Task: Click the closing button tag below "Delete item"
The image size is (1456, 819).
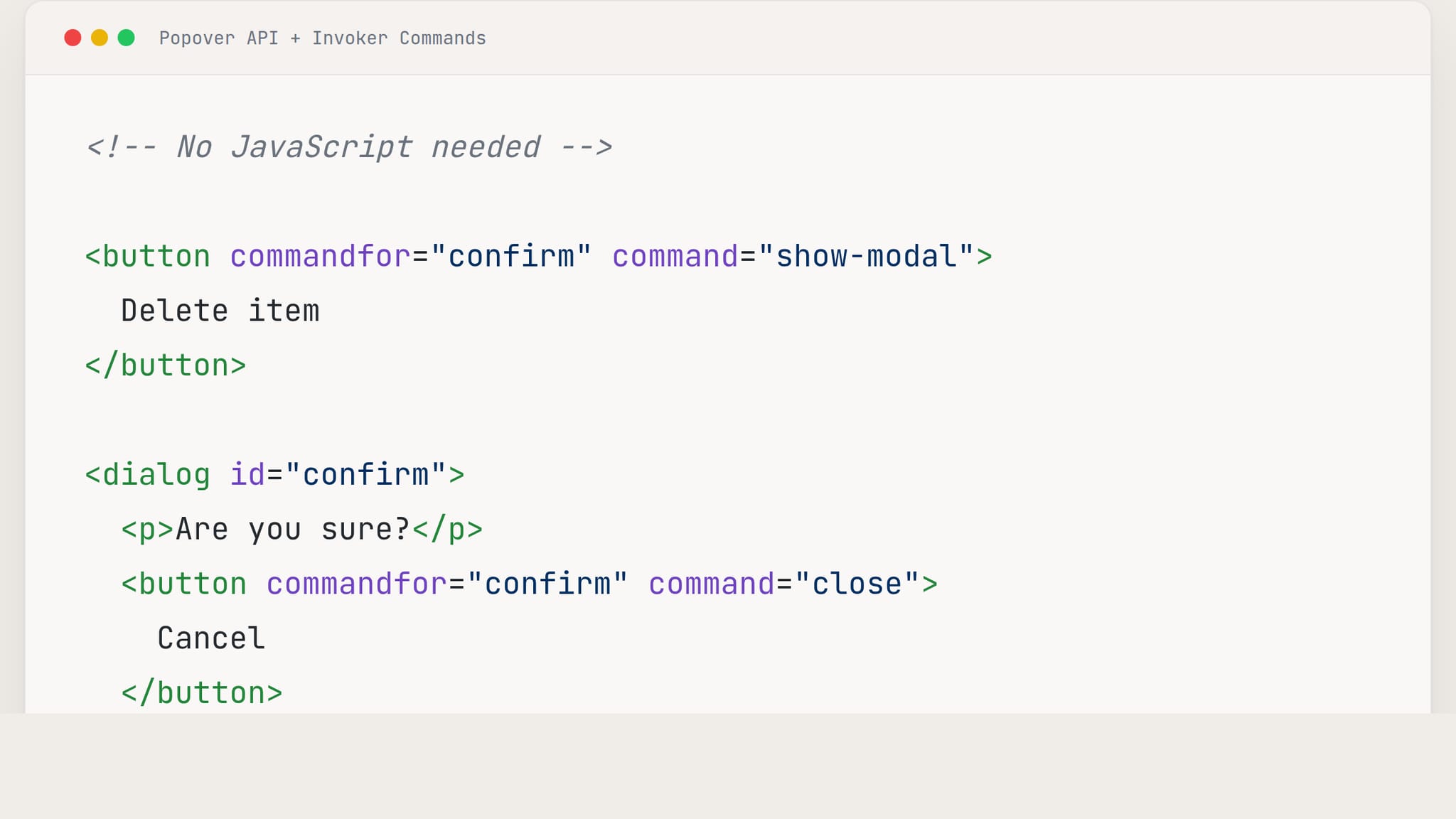Action: [x=166, y=366]
